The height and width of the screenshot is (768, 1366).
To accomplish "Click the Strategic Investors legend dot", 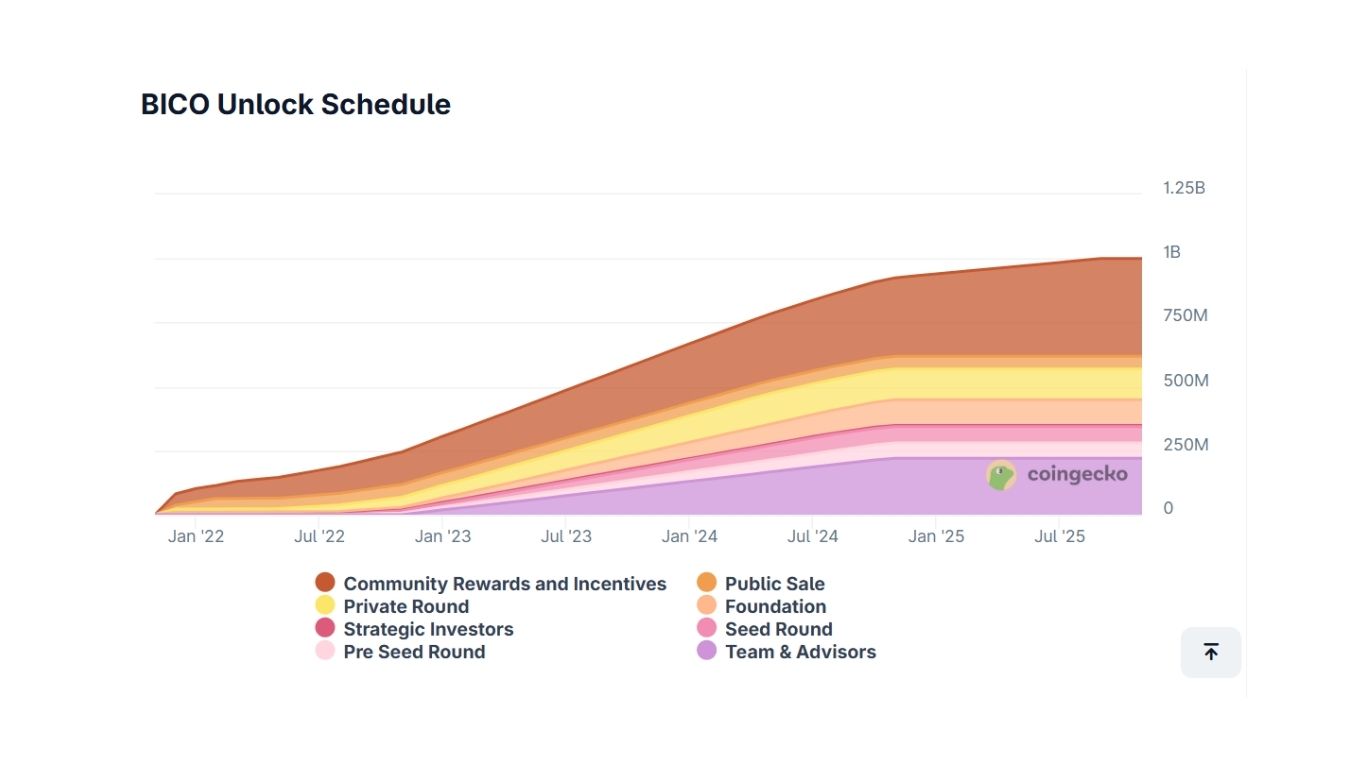I will 325,629.
